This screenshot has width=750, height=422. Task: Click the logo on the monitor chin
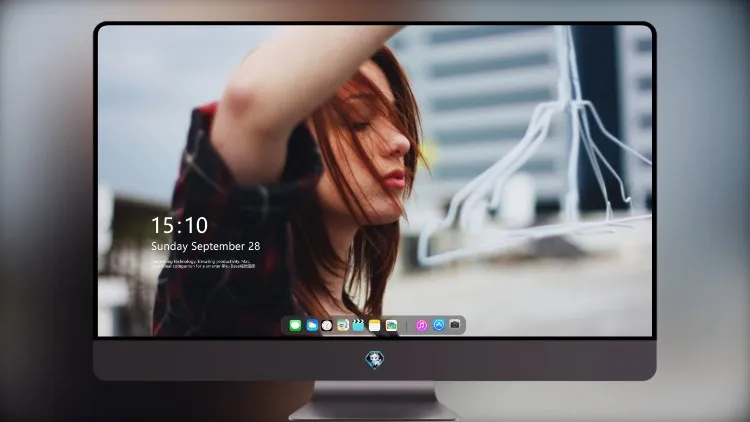(375, 359)
